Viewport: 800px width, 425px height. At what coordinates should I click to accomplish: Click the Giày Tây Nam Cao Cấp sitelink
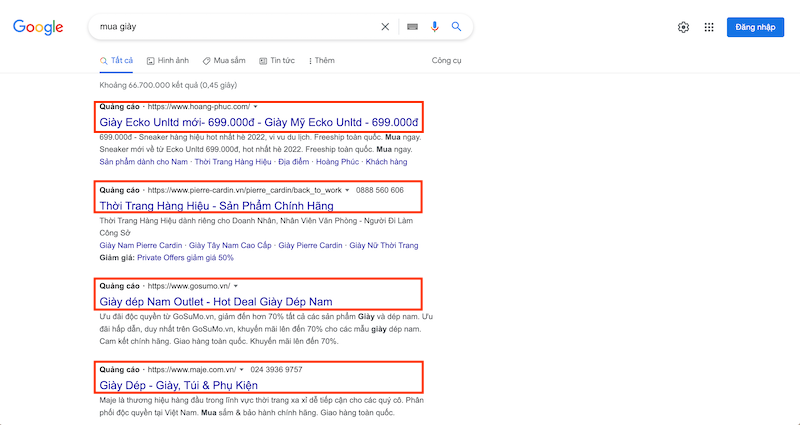230,245
